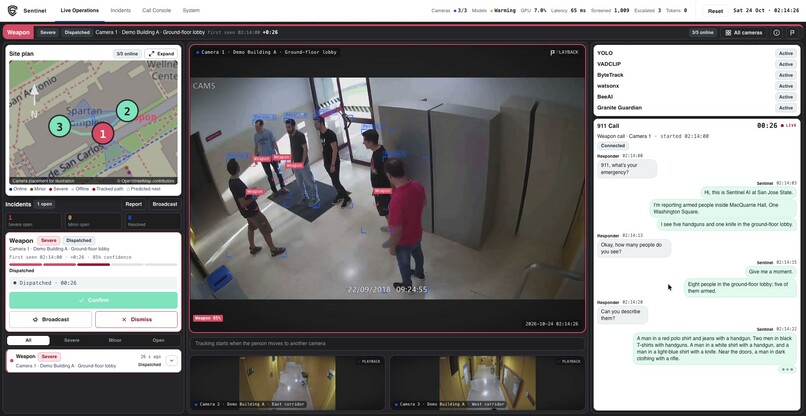Click the typing indicator dots in call transcript

click(x=787, y=370)
